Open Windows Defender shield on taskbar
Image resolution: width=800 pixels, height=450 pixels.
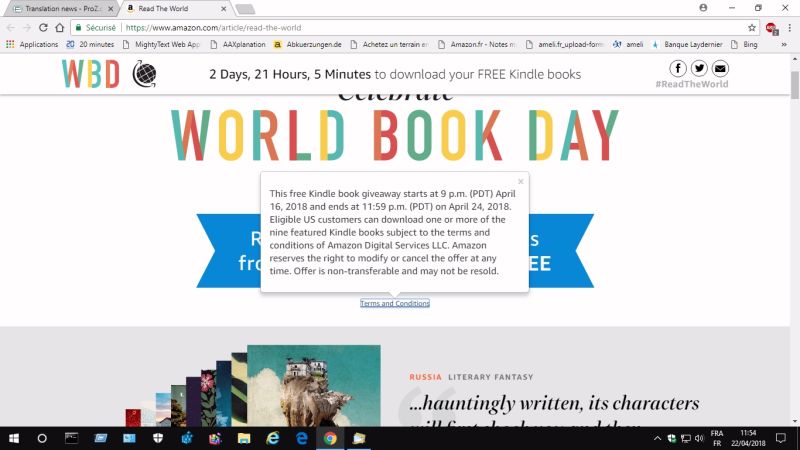tap(158, 438)
